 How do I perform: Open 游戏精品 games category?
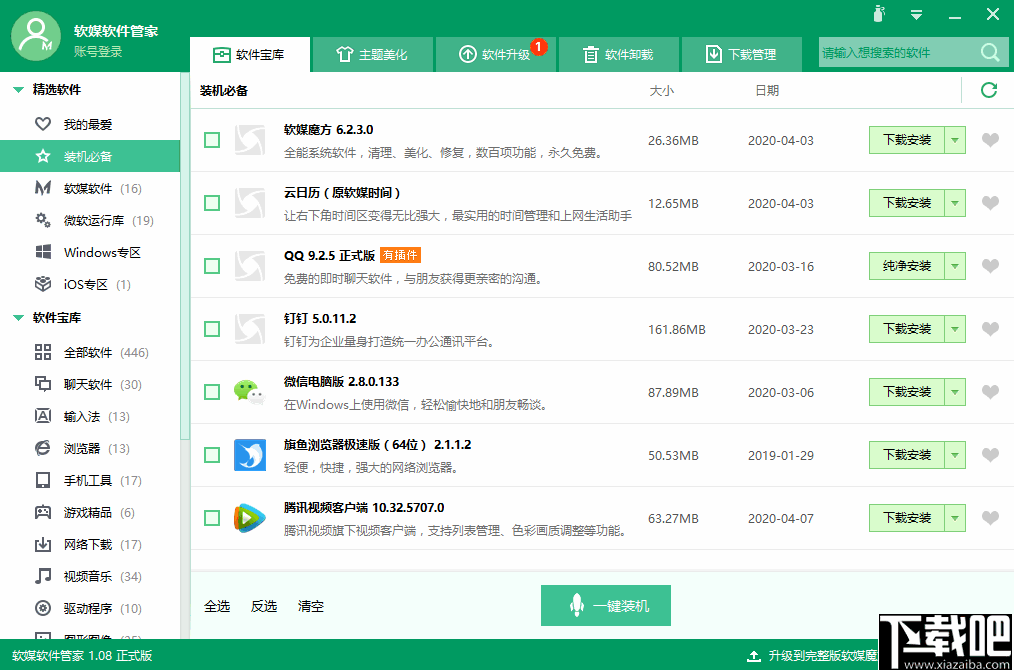[x=90, y=513]
